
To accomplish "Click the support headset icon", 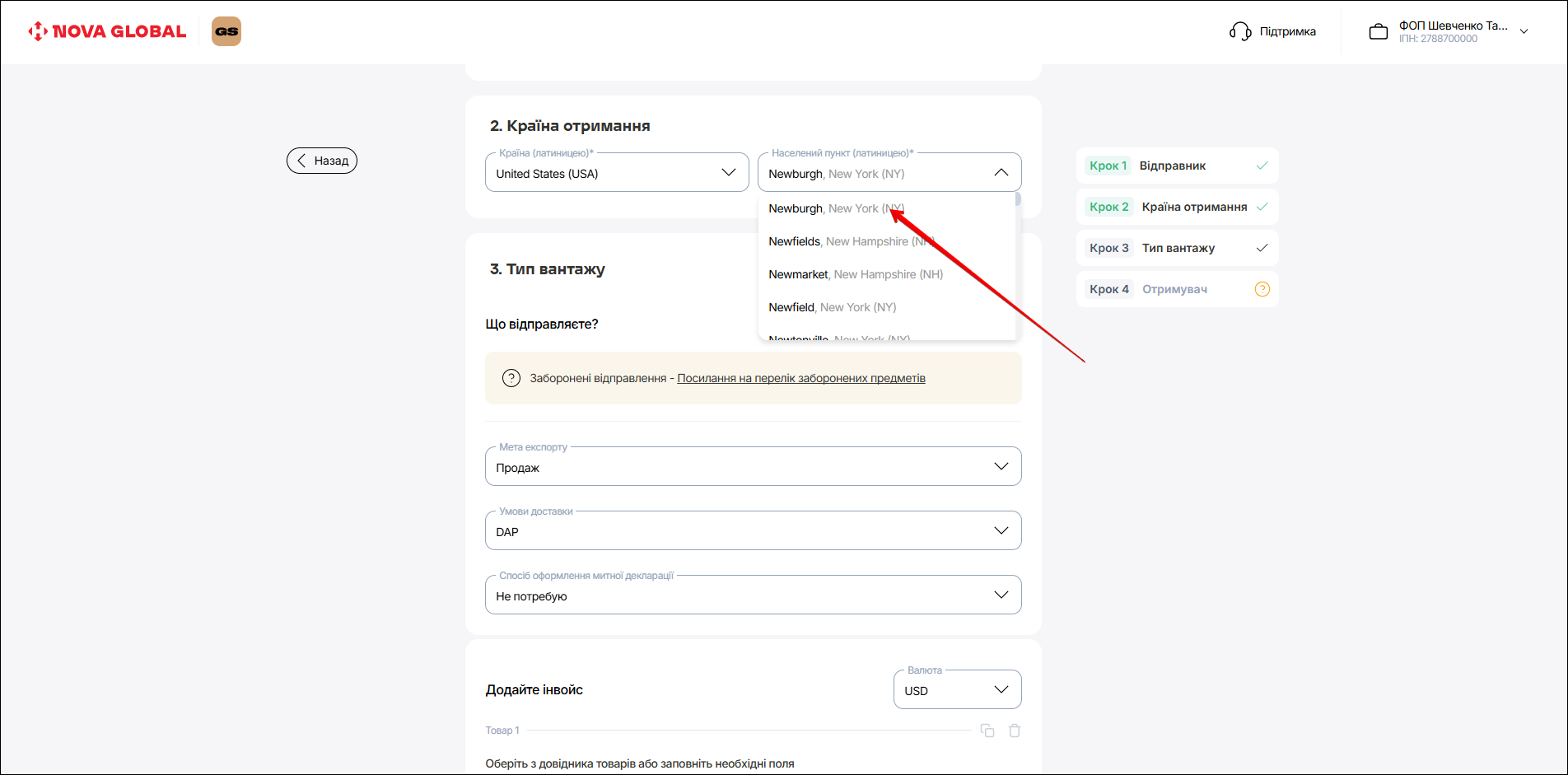I will (1239, 31).
